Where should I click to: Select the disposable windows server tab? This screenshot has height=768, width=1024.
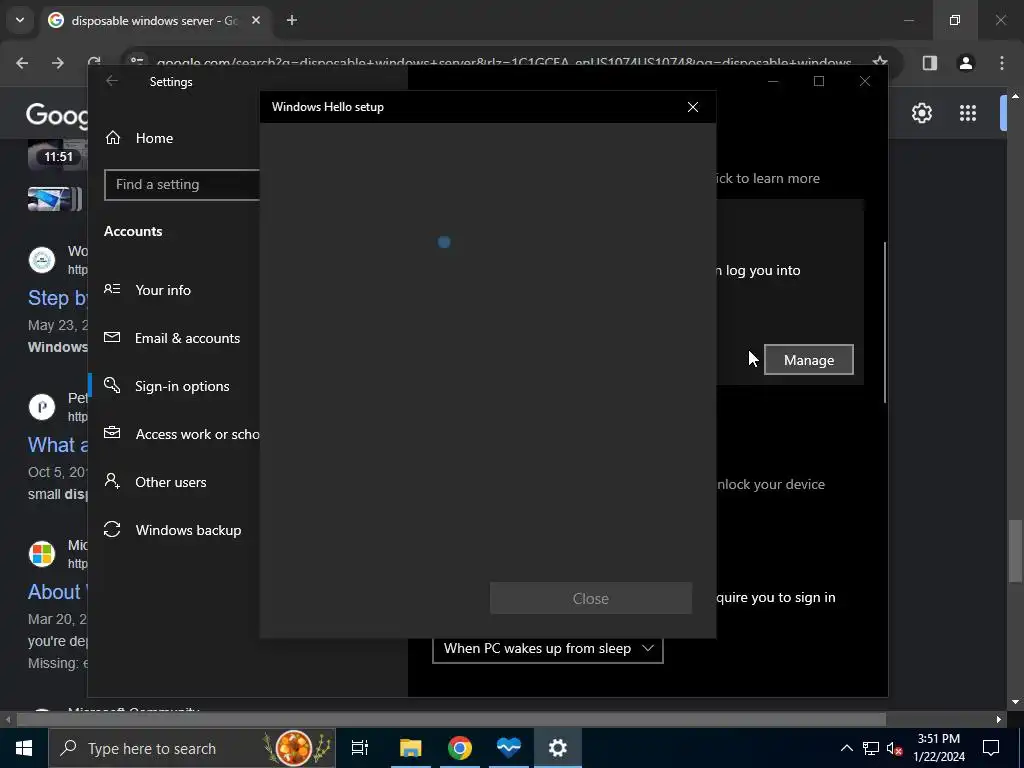pos(155,20)
